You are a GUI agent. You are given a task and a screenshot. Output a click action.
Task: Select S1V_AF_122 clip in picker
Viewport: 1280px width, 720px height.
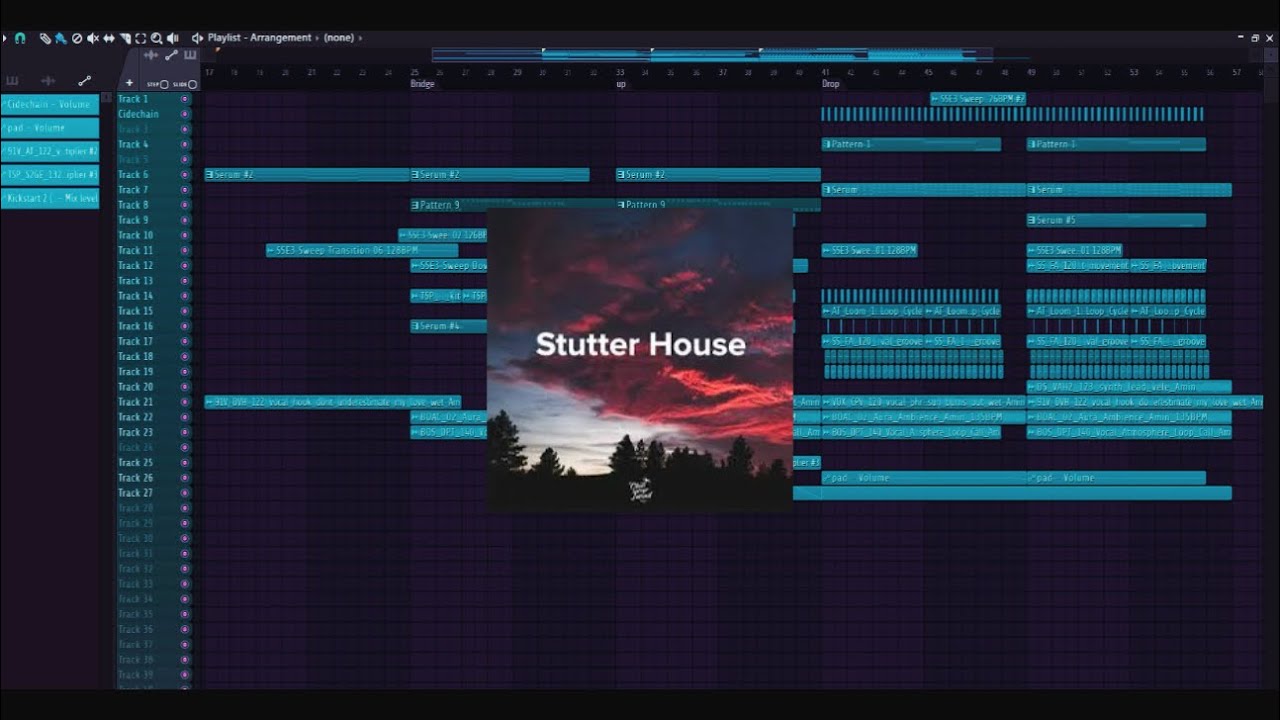click(50, 151)
